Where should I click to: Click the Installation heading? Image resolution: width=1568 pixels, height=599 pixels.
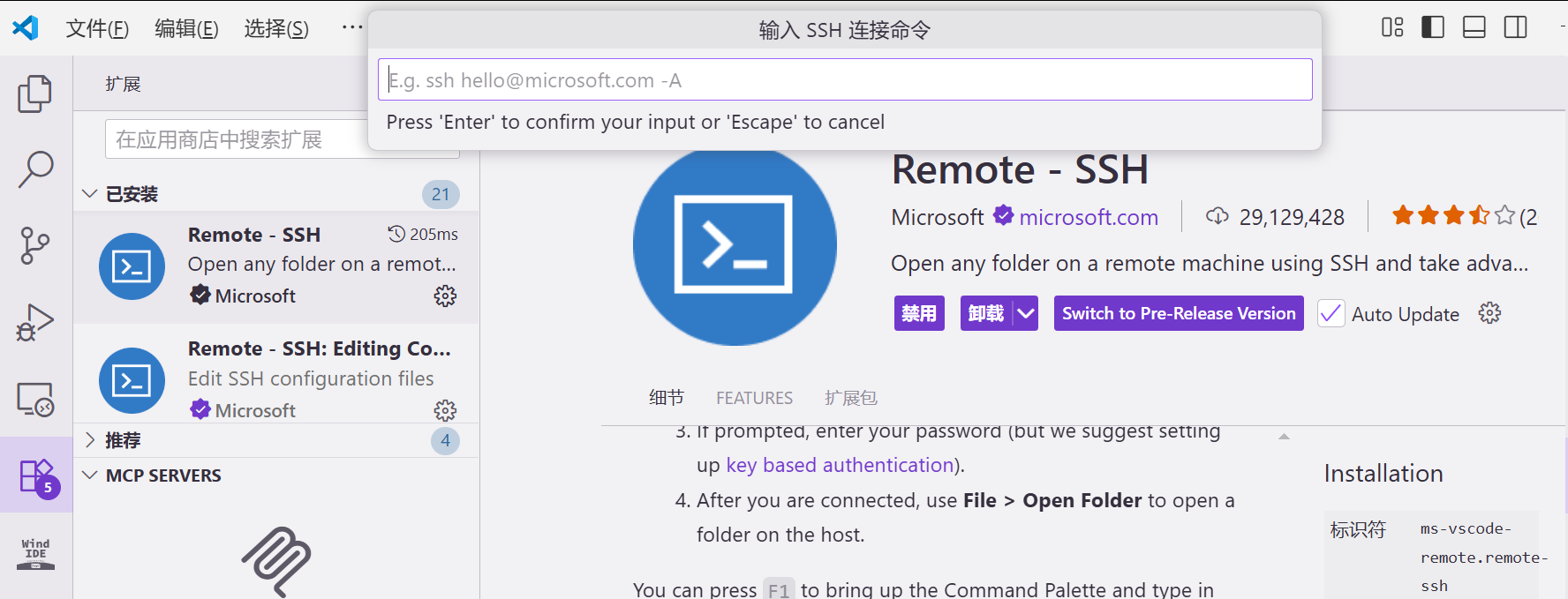tap(1383, 474)
